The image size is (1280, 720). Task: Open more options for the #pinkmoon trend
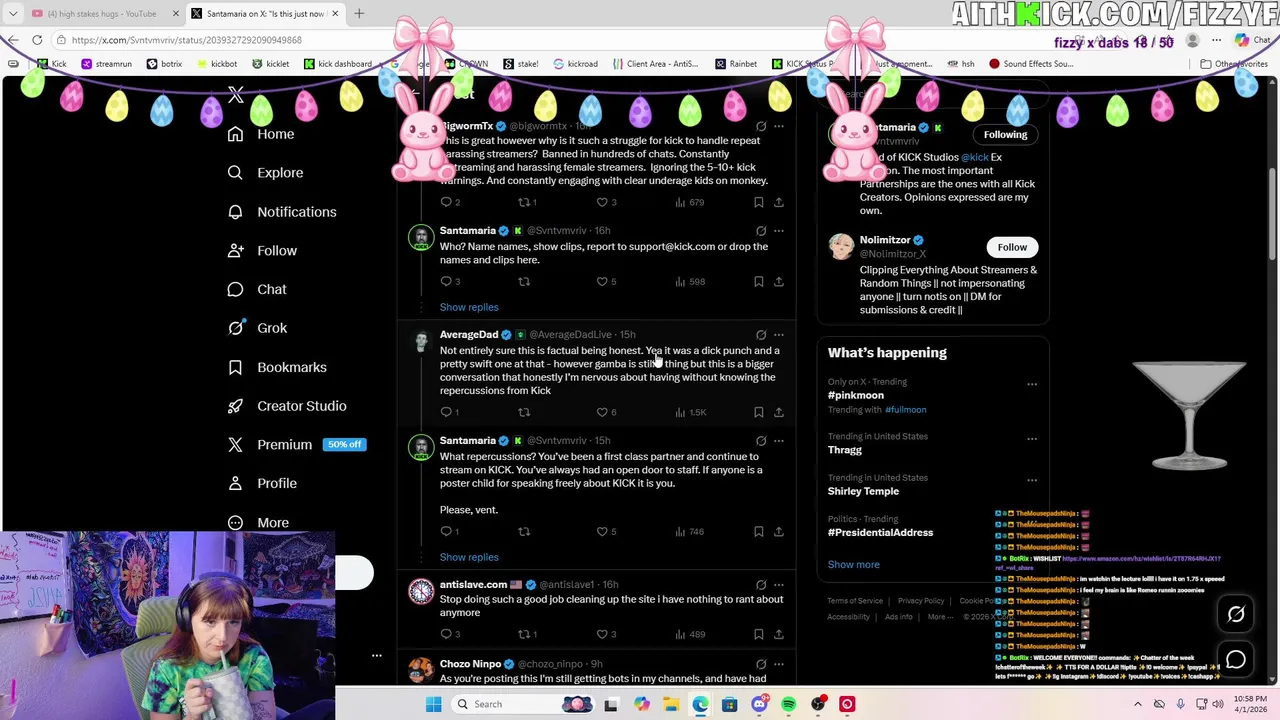point(1032,384)
